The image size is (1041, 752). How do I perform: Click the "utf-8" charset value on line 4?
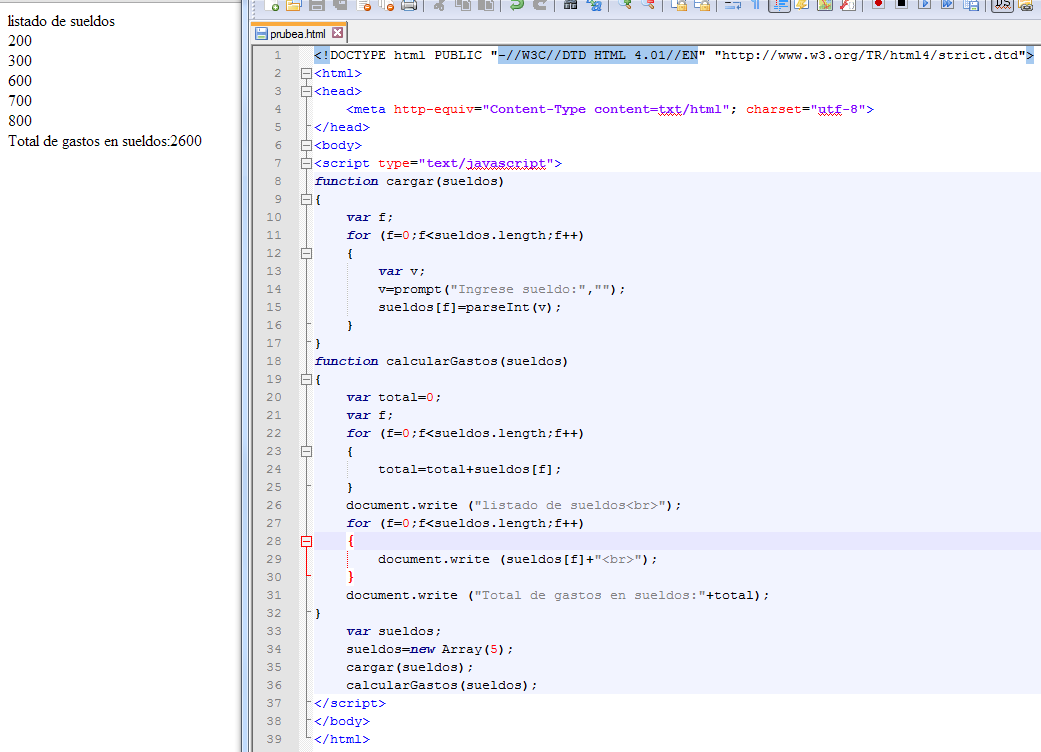[x=838, y=110]
